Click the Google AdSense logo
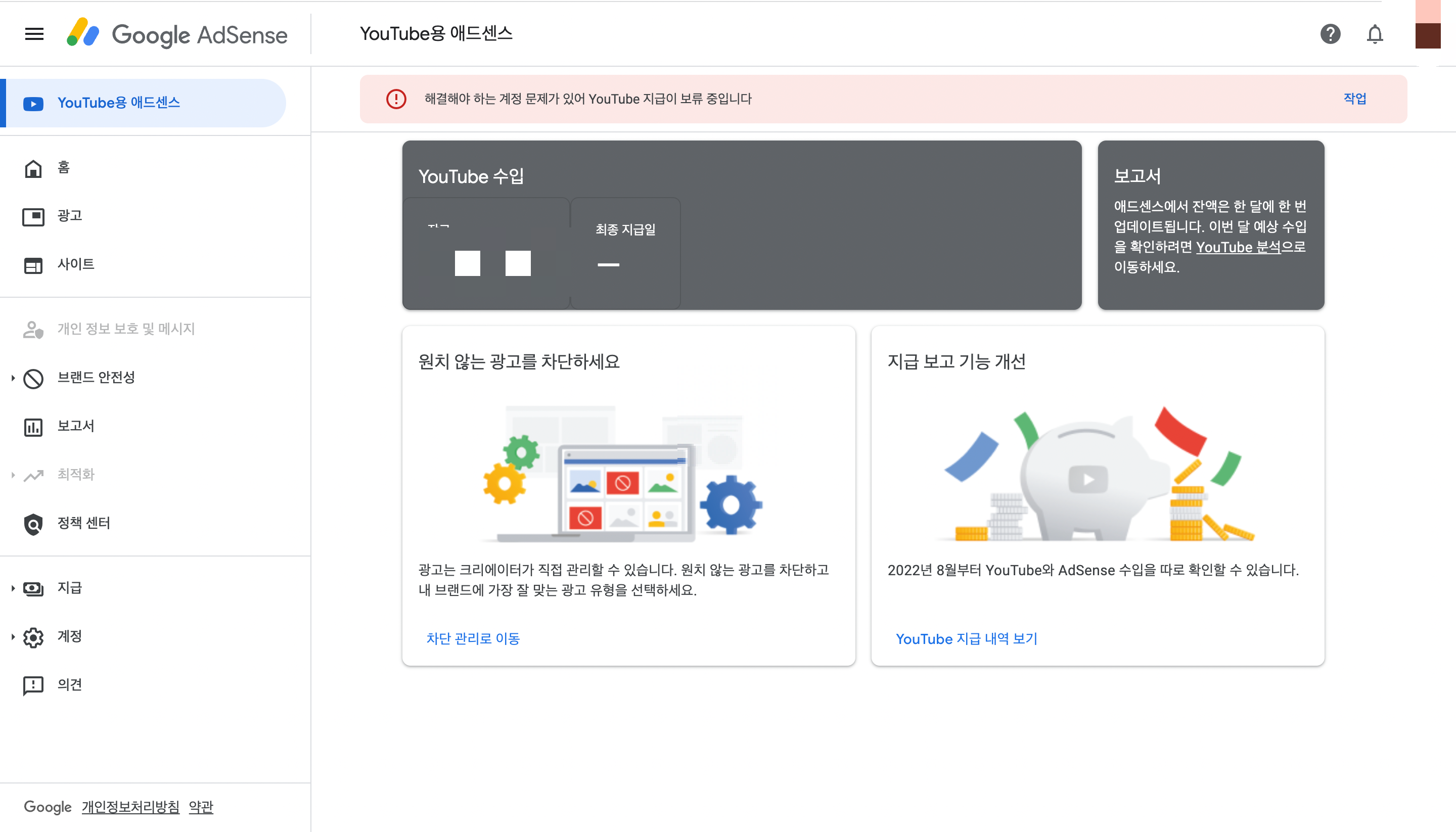The image size is (1456, 832). pos(177,34)
